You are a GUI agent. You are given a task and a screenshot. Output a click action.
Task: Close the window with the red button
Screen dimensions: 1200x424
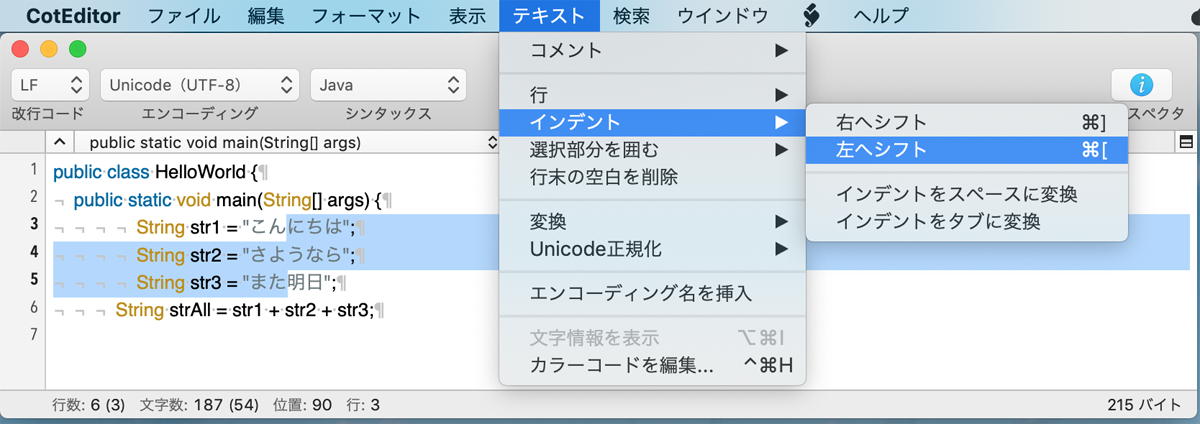coord(21,48)
